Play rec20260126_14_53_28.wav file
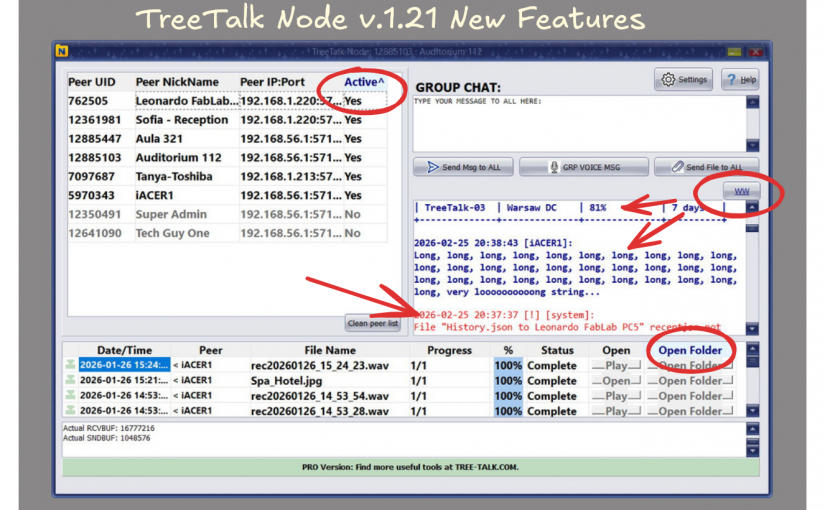Screen dimensions: 825x510 pos(616,411)
